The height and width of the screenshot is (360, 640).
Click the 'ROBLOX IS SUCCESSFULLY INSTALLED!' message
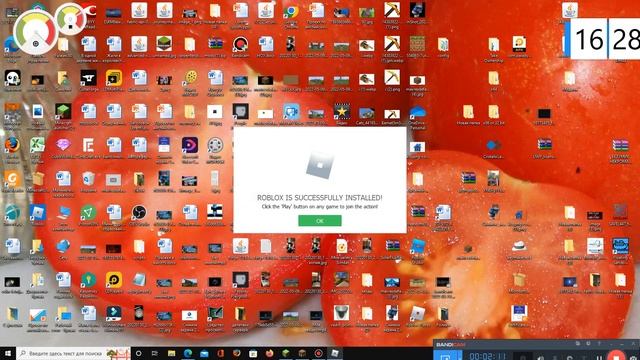tap(320, 198)
